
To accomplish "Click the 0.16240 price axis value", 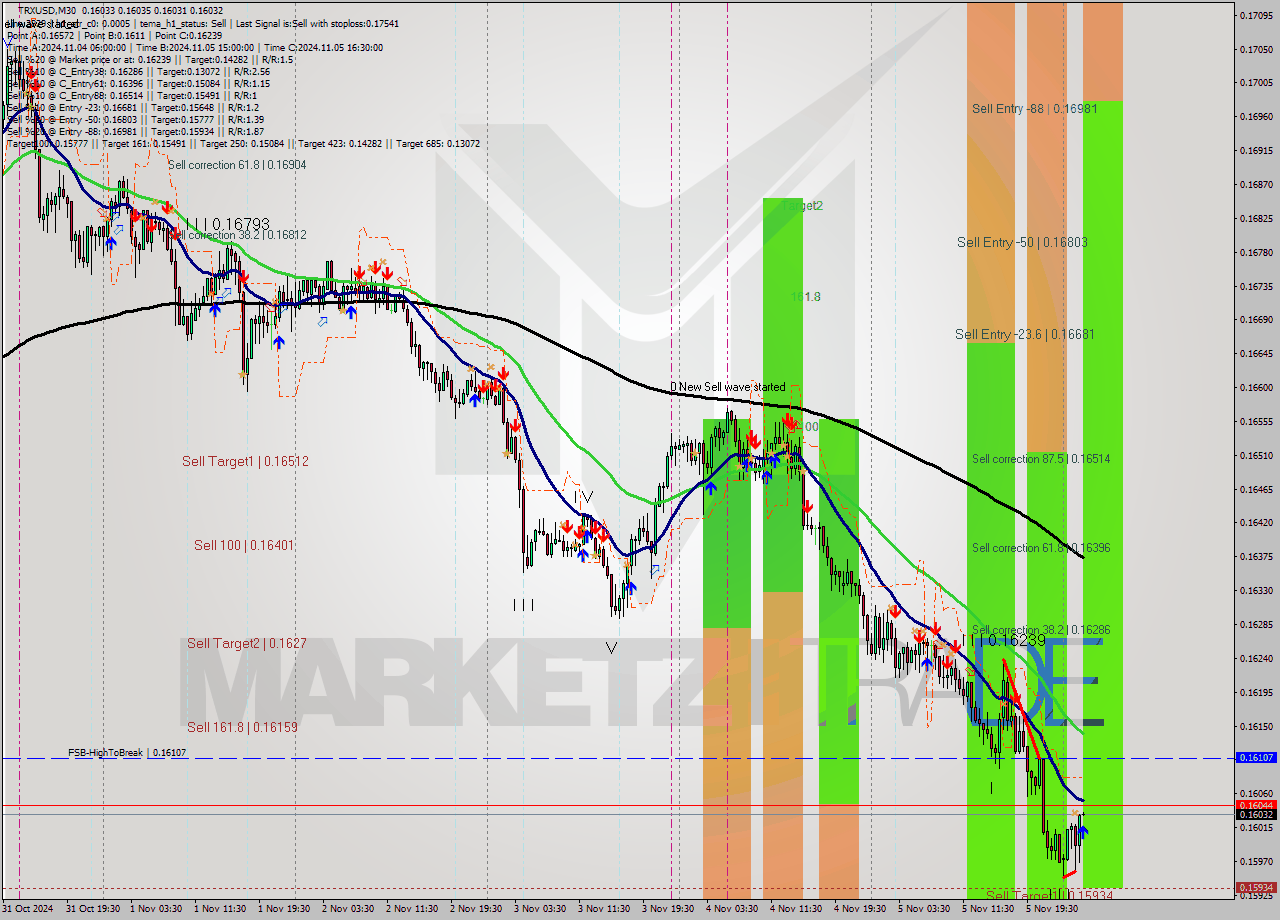I will 1255,658.
